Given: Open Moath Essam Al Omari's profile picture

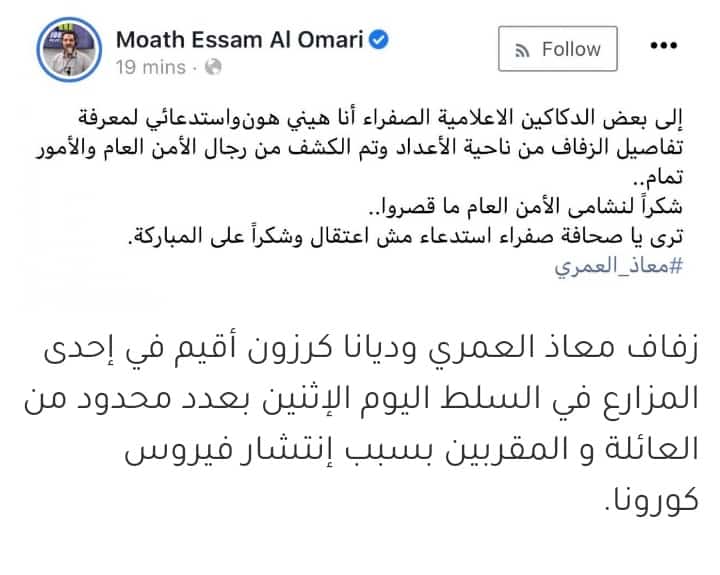Looking at the screenshot, I should tap(69, 50).
